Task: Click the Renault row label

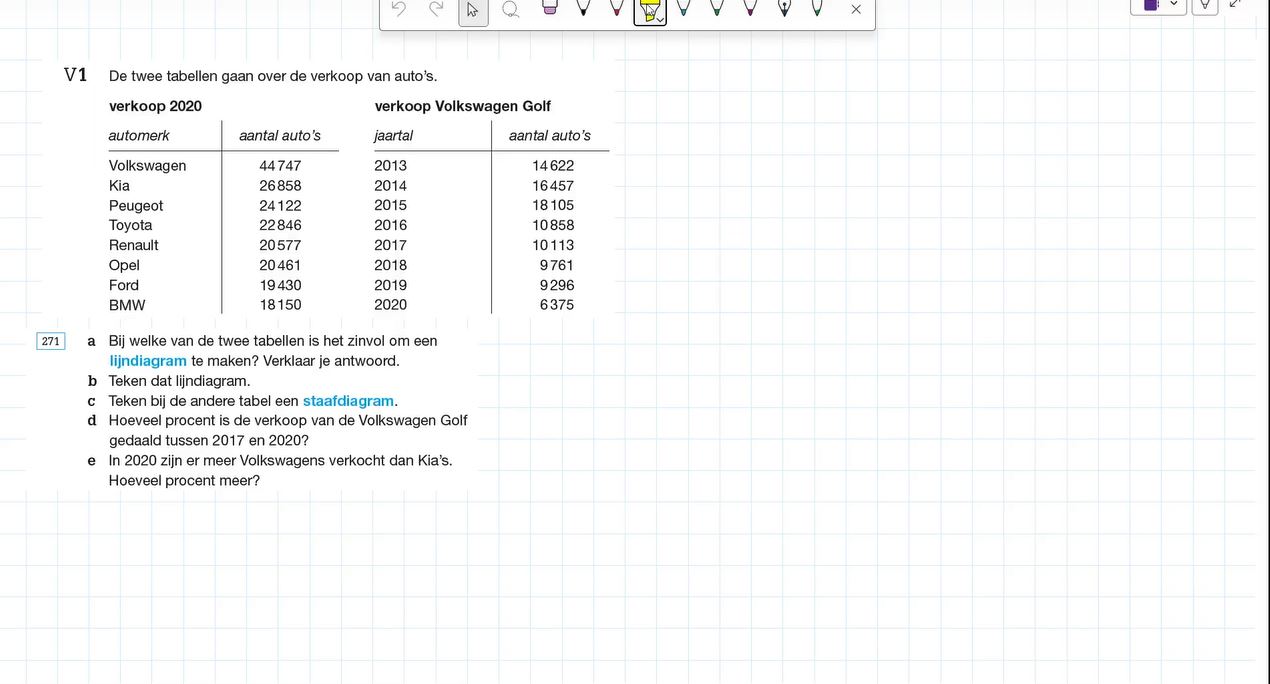Action: point(134,245)
